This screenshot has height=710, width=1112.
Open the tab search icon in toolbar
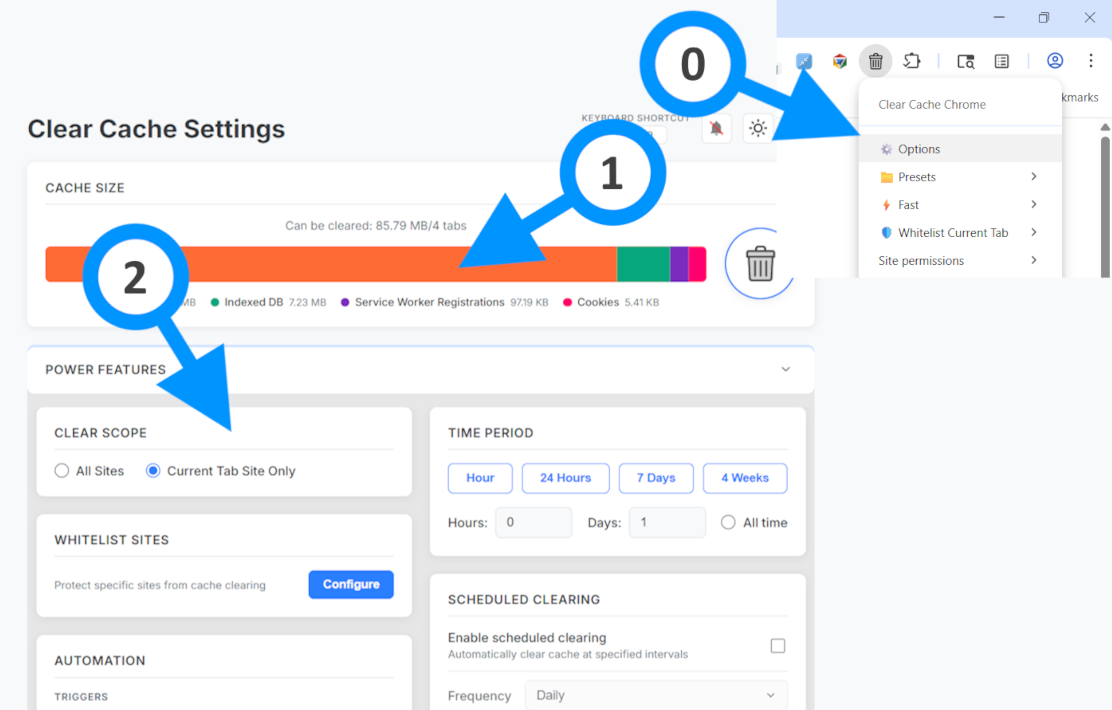(966, 61)
